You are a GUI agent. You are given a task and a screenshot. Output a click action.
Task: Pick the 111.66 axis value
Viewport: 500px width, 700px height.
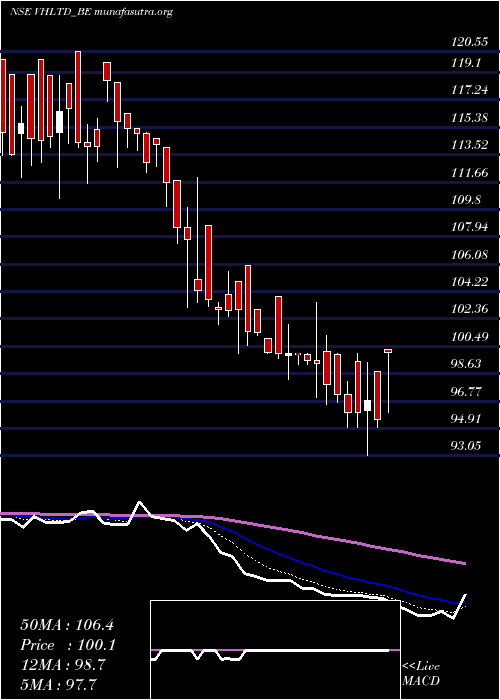pos(469,172)
